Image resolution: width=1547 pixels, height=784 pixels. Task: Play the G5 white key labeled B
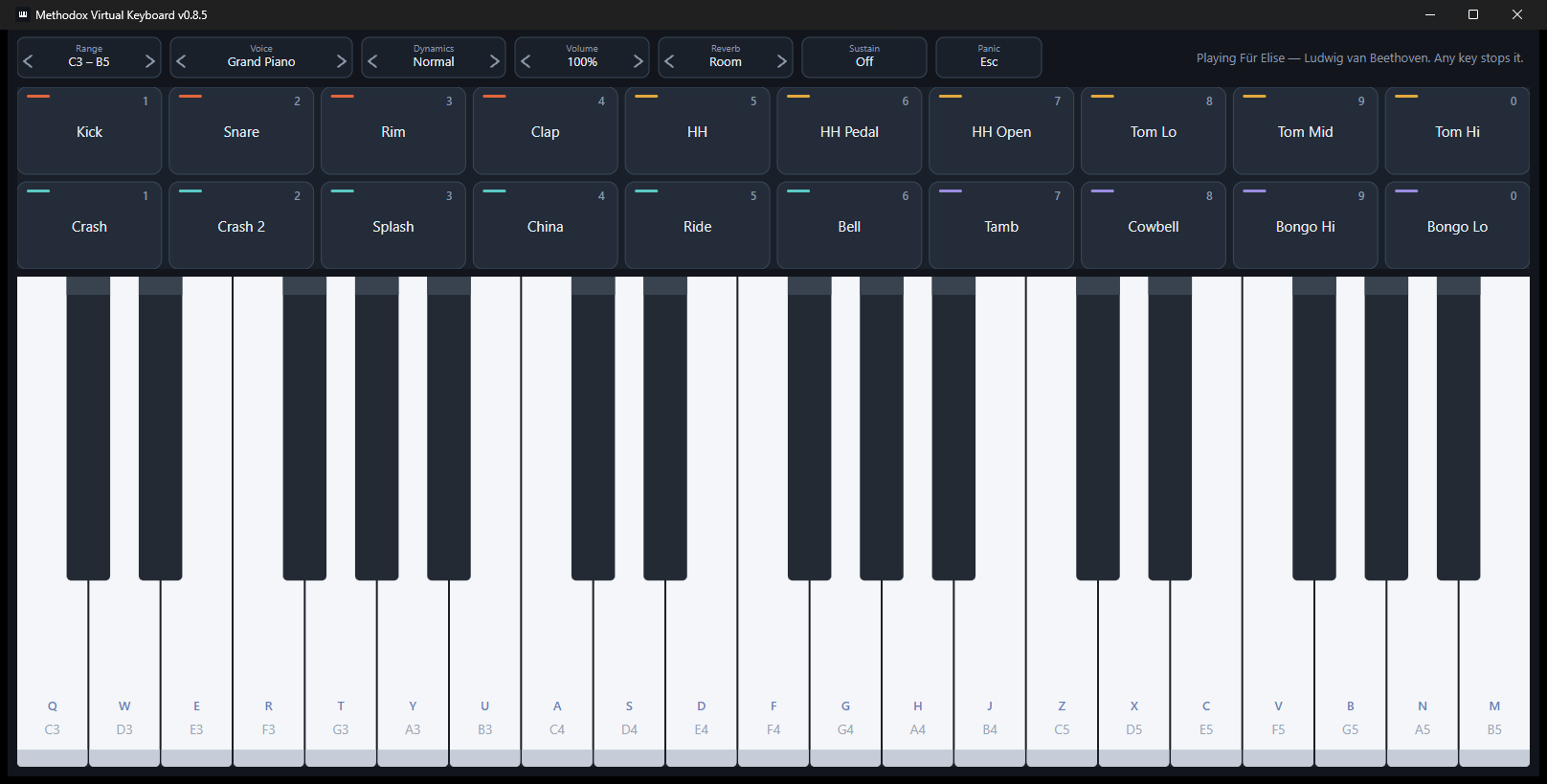pyautogui.click(x=1351, y=670)
